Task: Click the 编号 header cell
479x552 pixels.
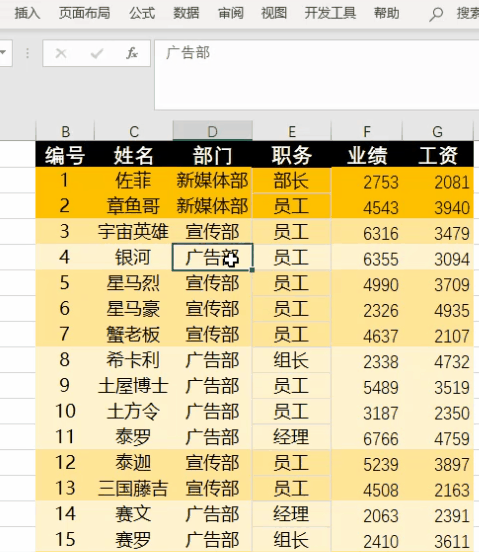Action: pyautogui.click(x=65, y=155)
